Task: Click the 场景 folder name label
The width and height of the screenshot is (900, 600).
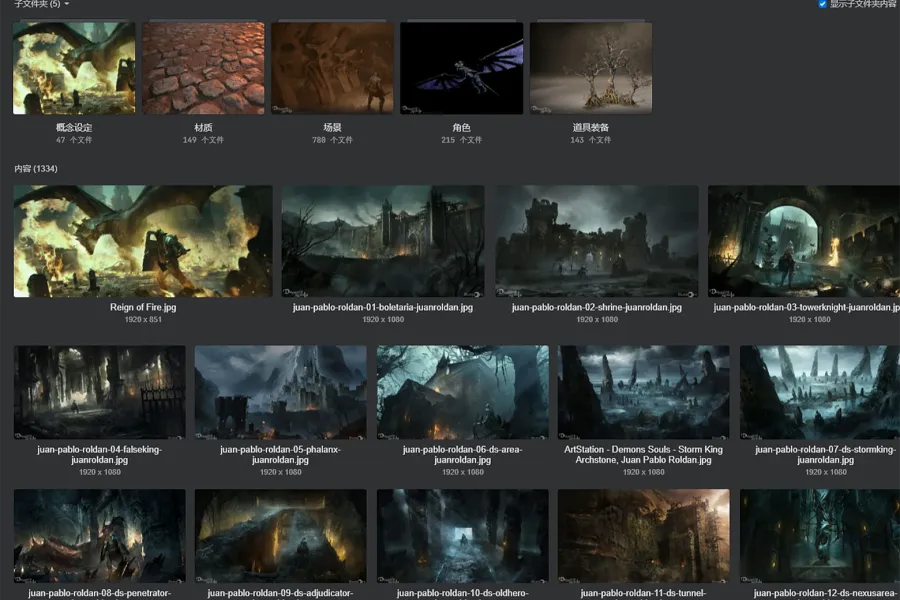Action: coord(332,127)
